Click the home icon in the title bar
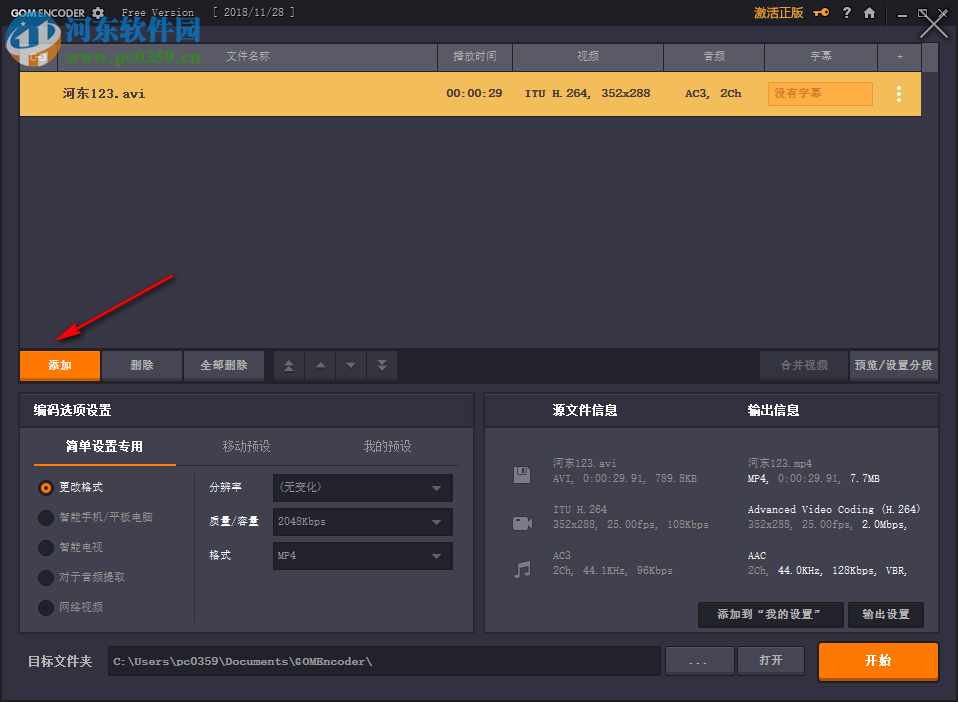 pos(869,13)
